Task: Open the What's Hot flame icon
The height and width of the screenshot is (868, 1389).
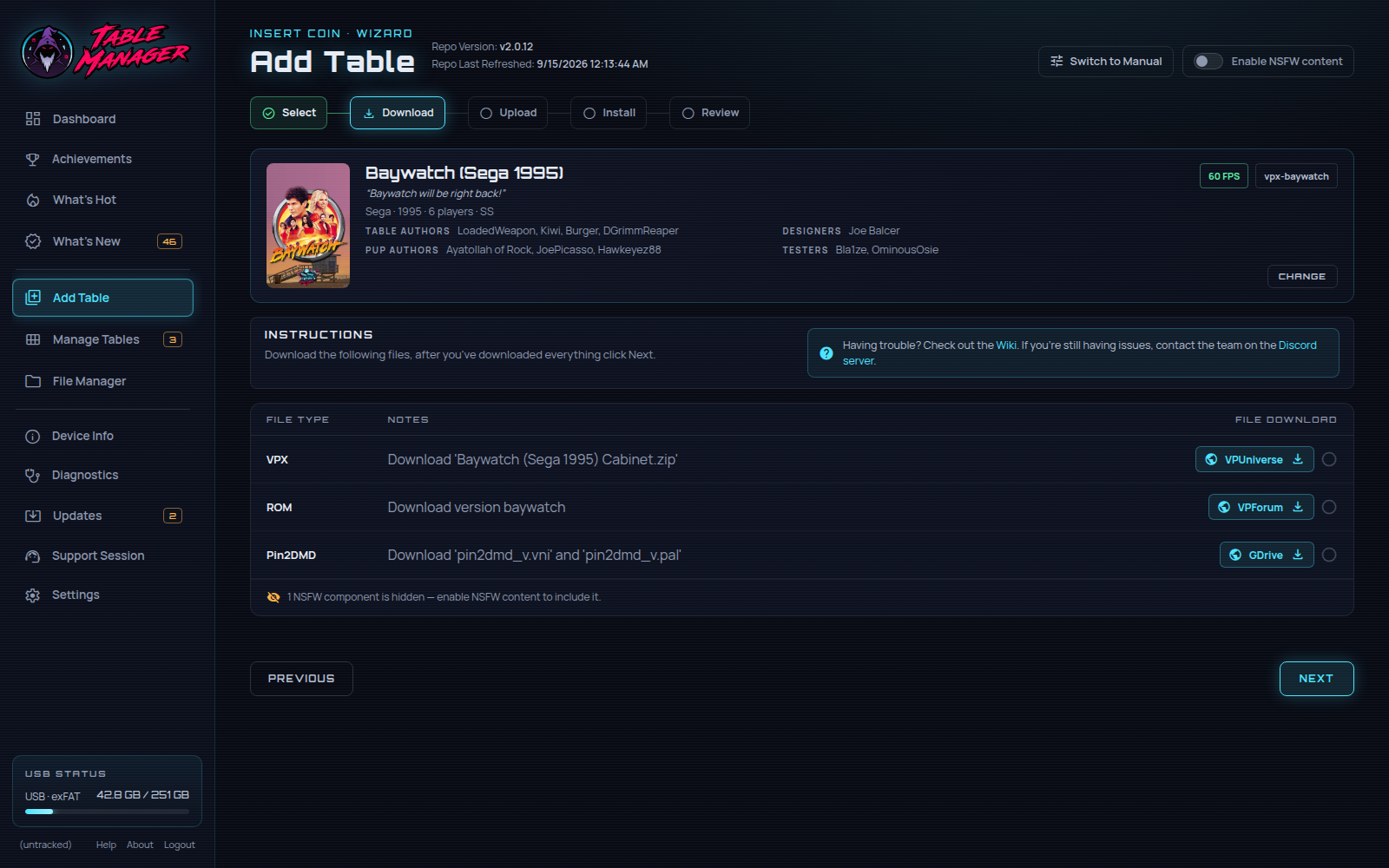Action: coord(33,200)
